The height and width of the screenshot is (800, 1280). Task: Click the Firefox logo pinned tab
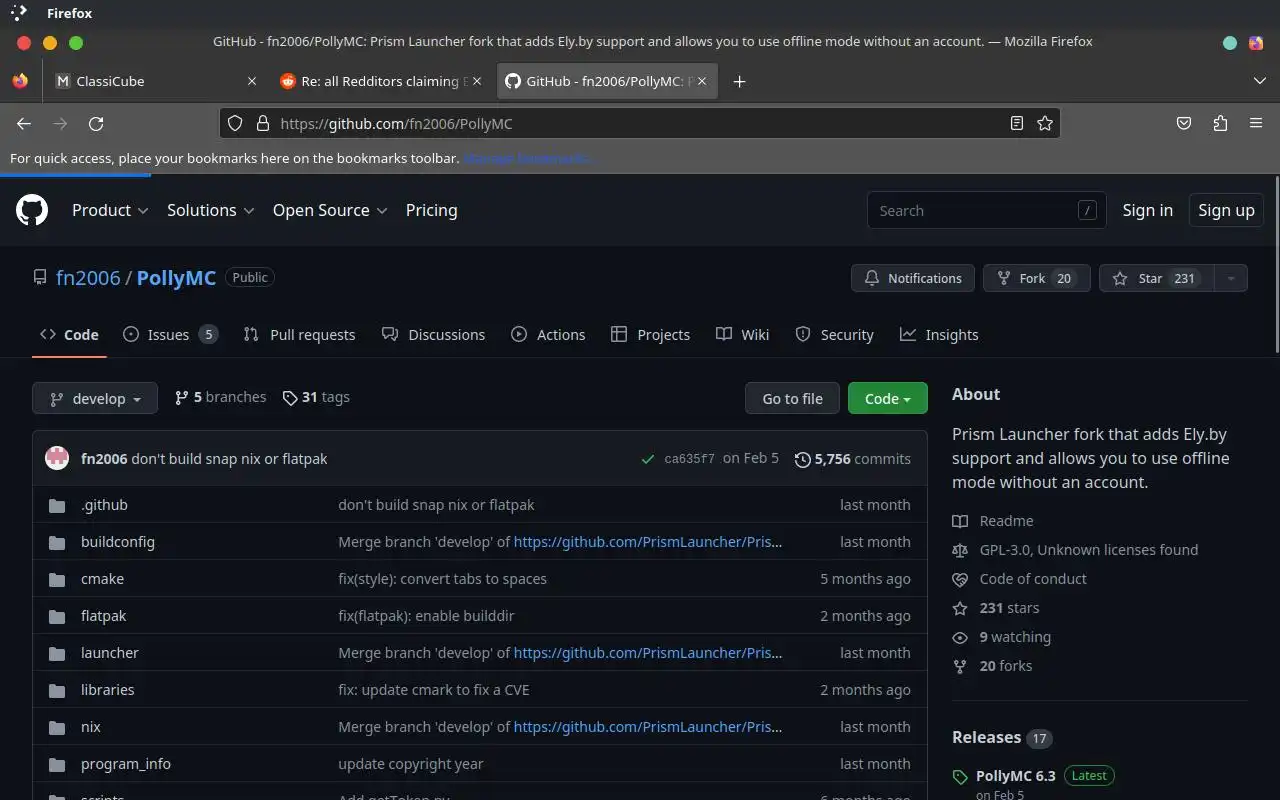coord(20,81)
